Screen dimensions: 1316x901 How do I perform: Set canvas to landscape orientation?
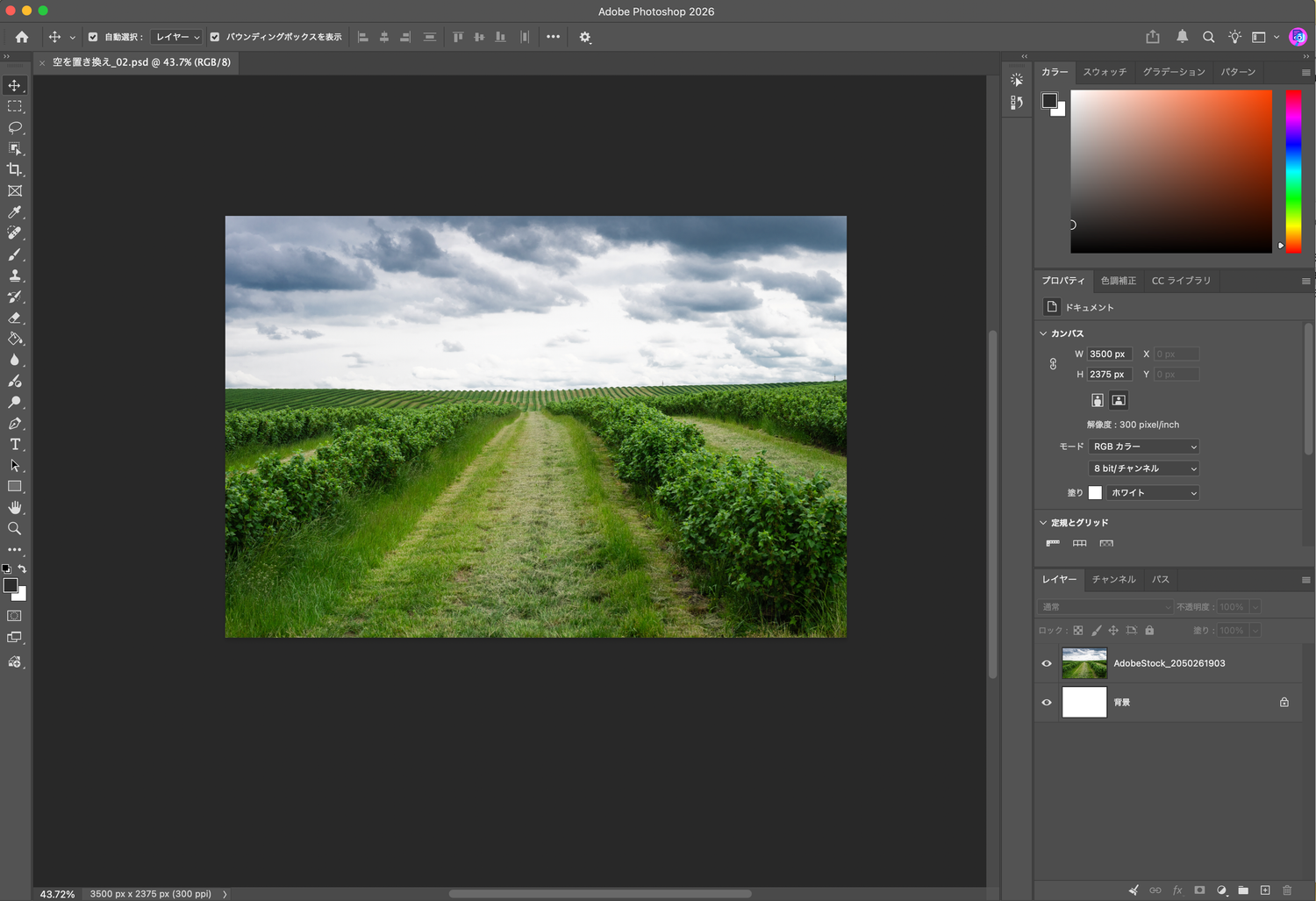(1119, 400)
